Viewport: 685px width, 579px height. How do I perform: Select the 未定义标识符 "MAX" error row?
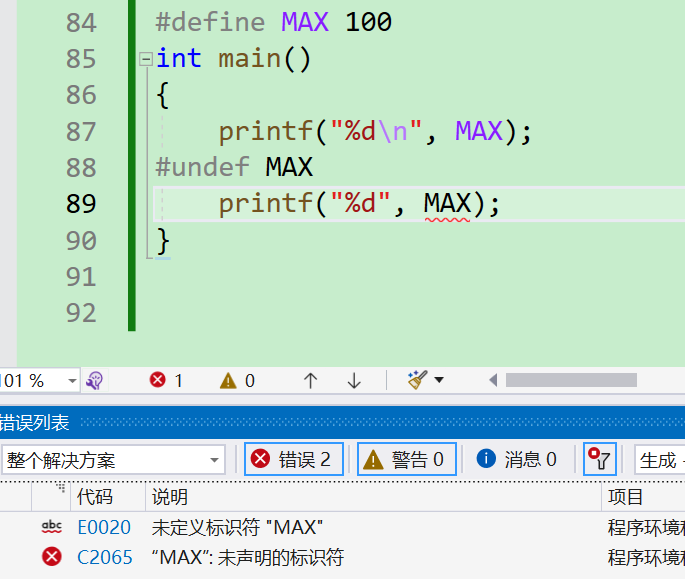coord(342,527)
